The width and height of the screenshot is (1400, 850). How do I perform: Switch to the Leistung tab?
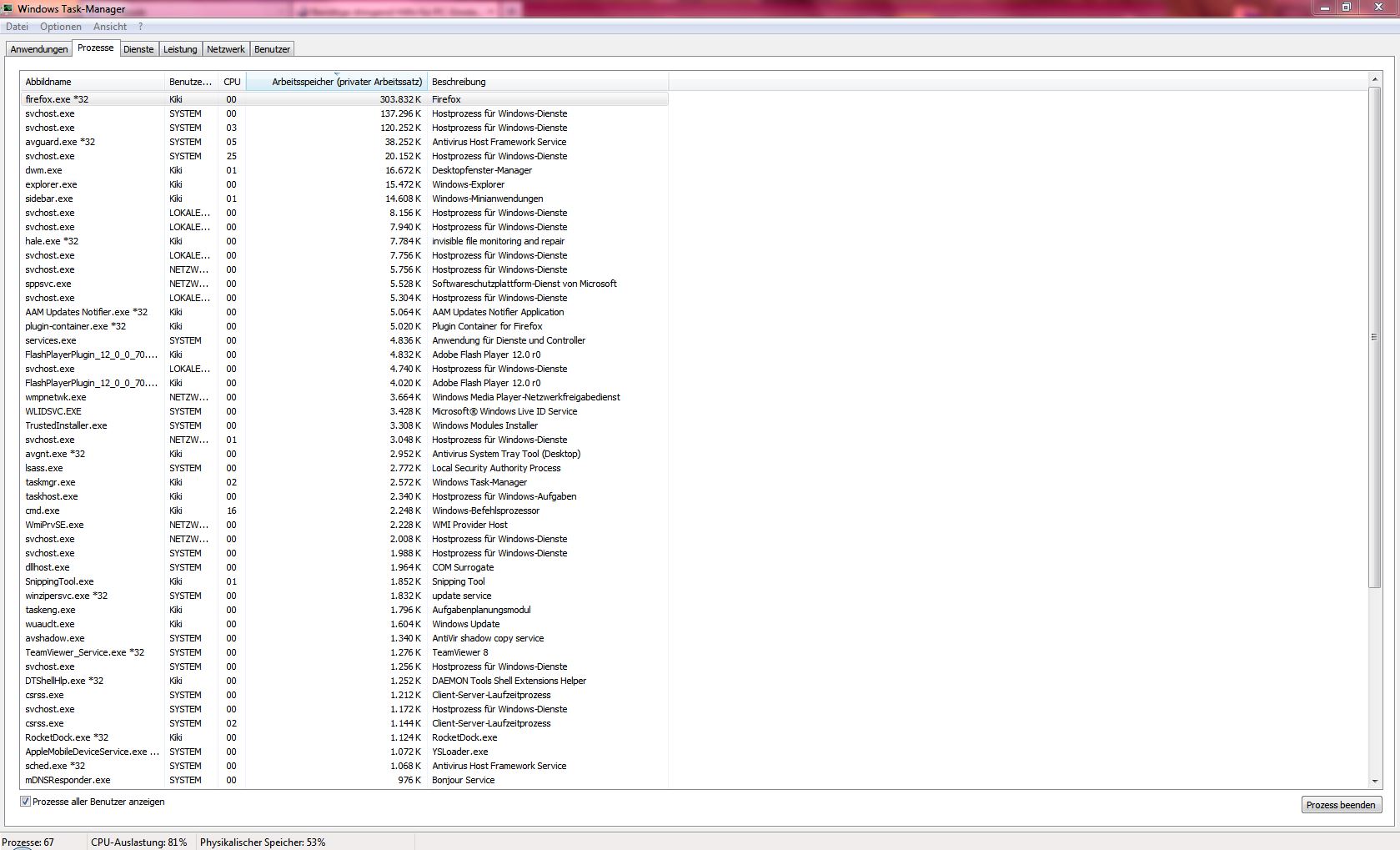[180, 49]
